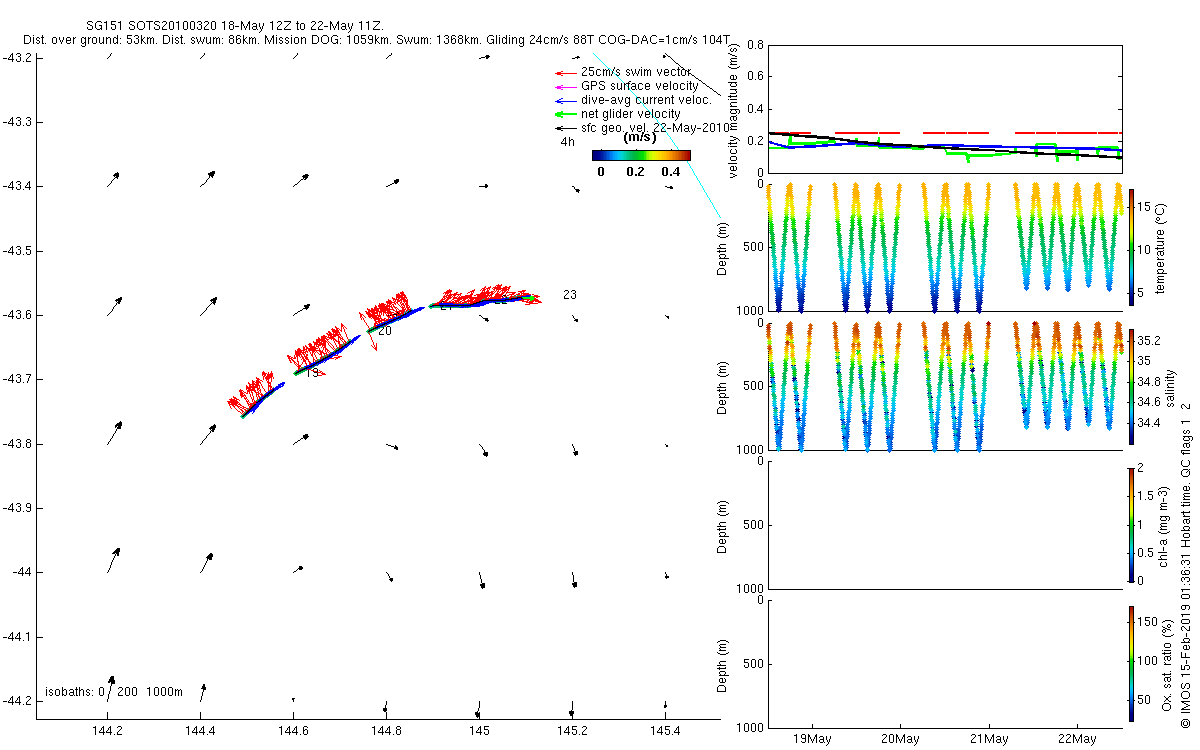Screen dimensions: 1200x750
Task: Click track day marker 23 on map
Action: coord(570,295)
